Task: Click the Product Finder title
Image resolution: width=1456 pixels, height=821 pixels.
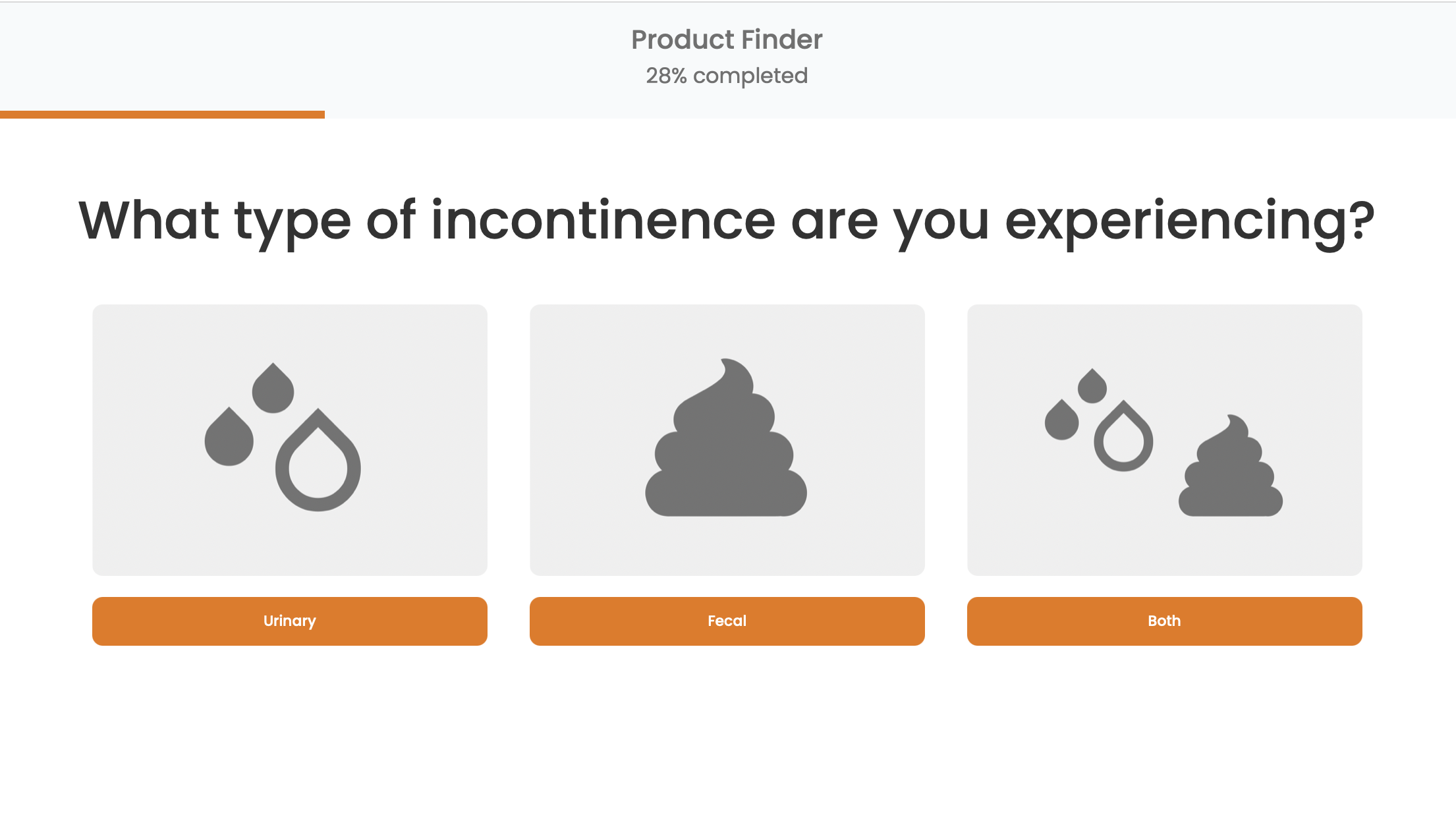Action: [727, 40]
